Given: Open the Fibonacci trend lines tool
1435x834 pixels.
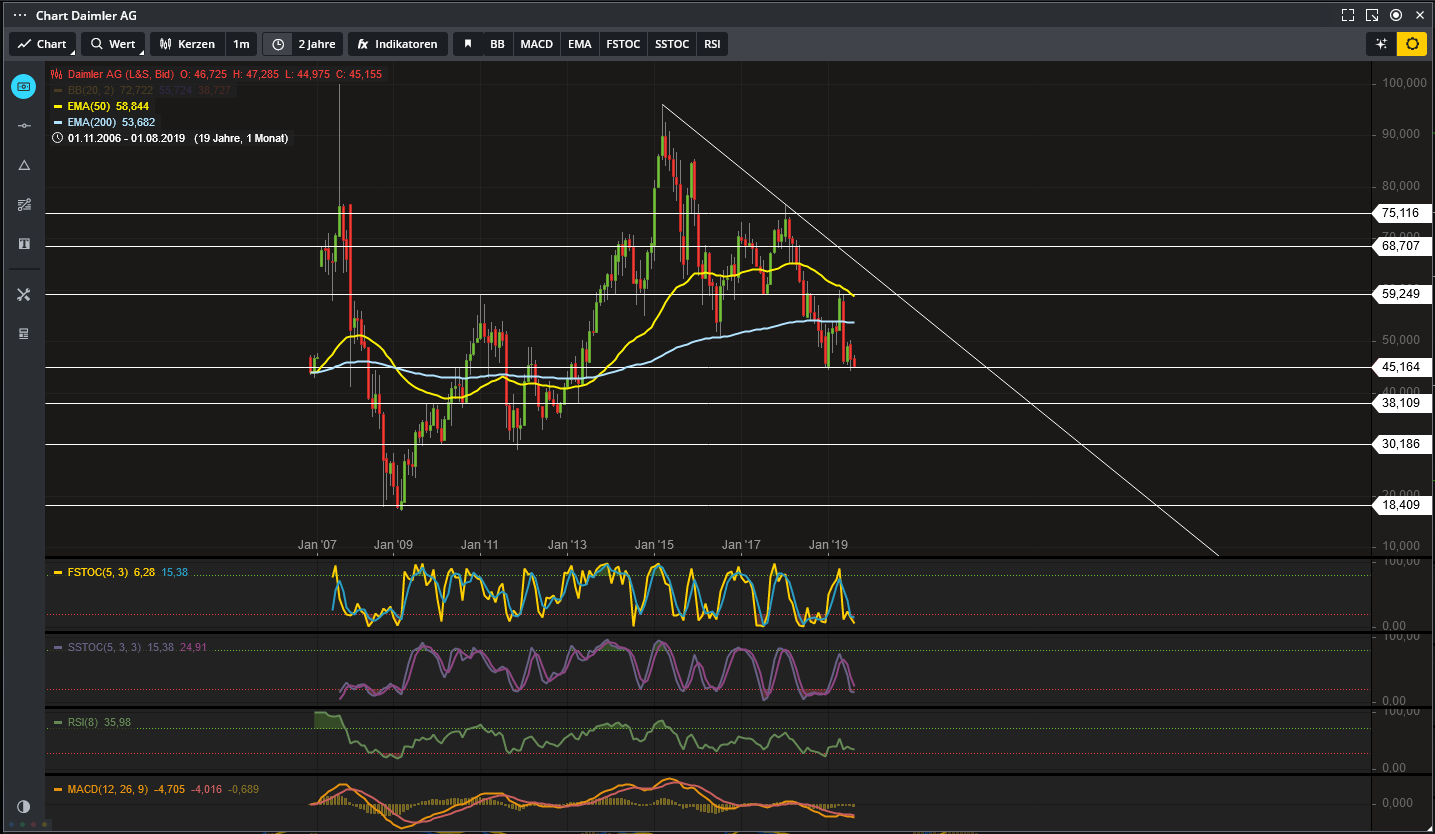Looking at the screenshot, I should point(24,205).
